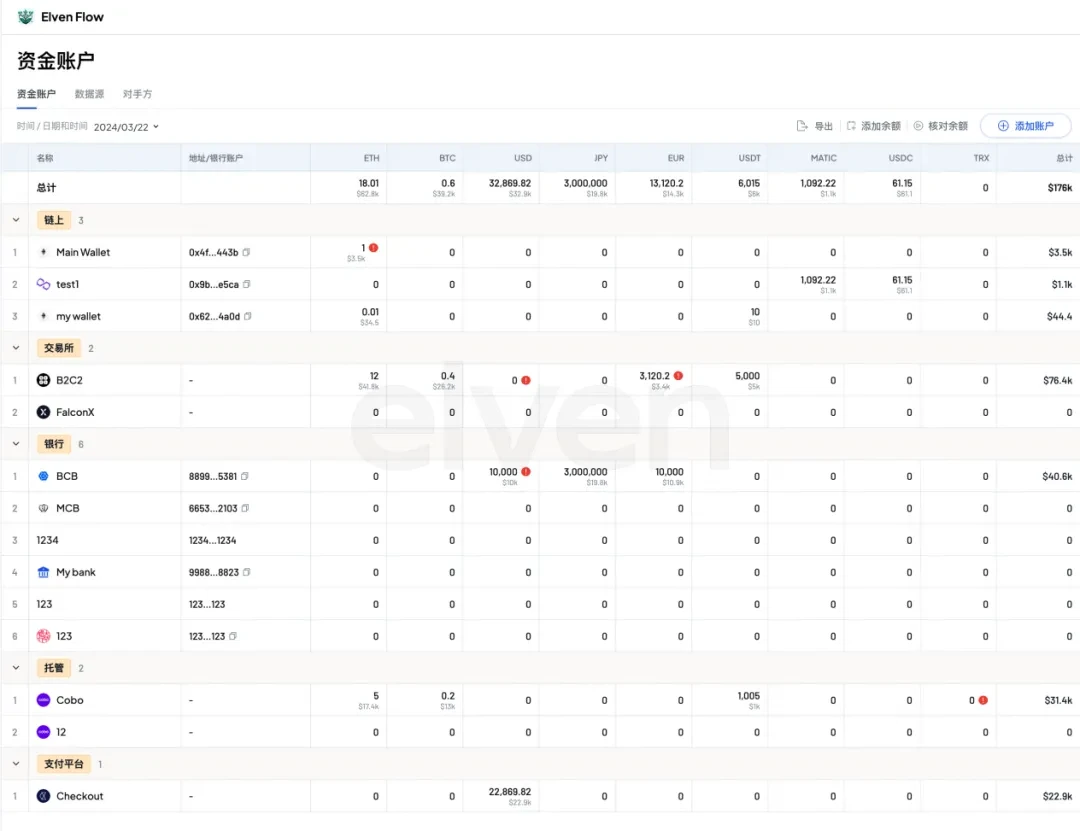Image resolution: width=1080 pixels, height=831 pixels.
Task: Copy the Main Wallet address
Action: click(247, 253)
